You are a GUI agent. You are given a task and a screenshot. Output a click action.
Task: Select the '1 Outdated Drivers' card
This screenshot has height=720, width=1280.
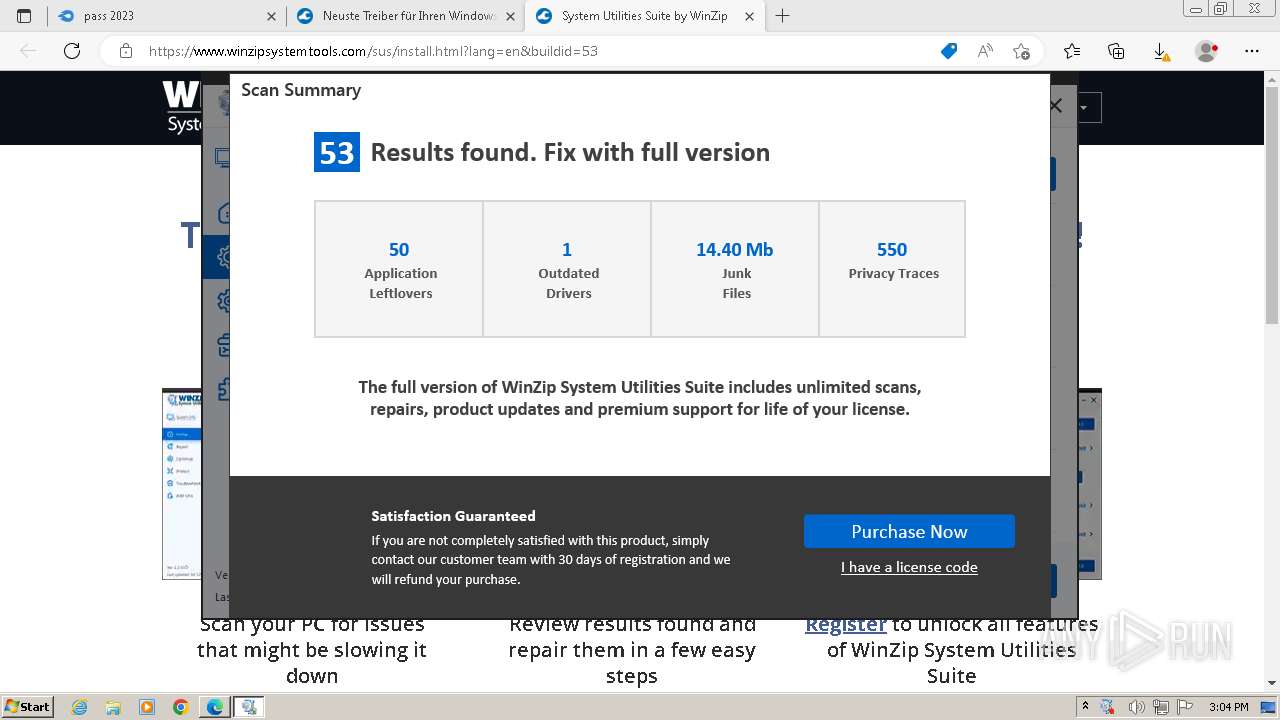click(567, 269)
